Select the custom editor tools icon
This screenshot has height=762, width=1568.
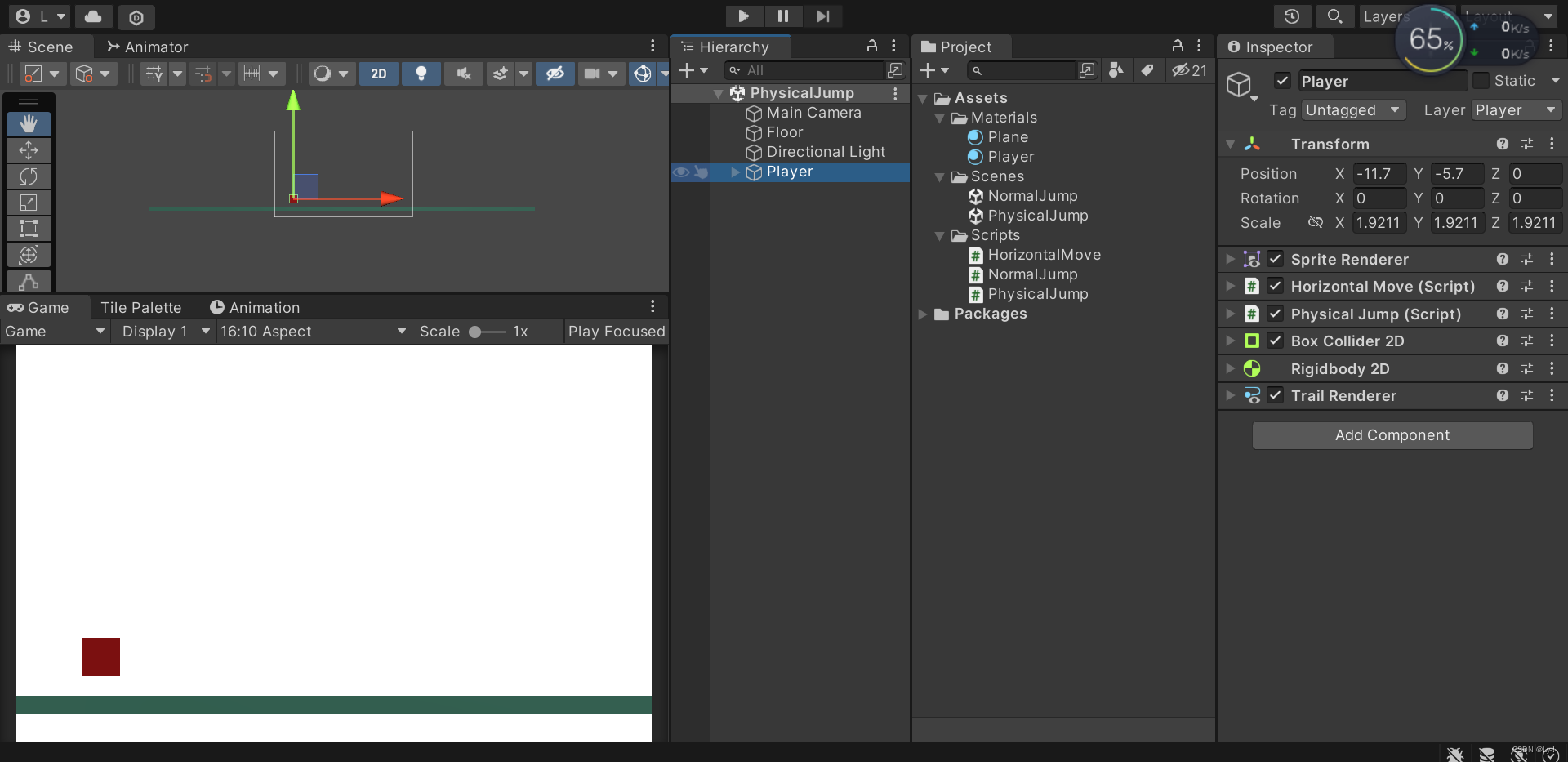click(29, 282)
